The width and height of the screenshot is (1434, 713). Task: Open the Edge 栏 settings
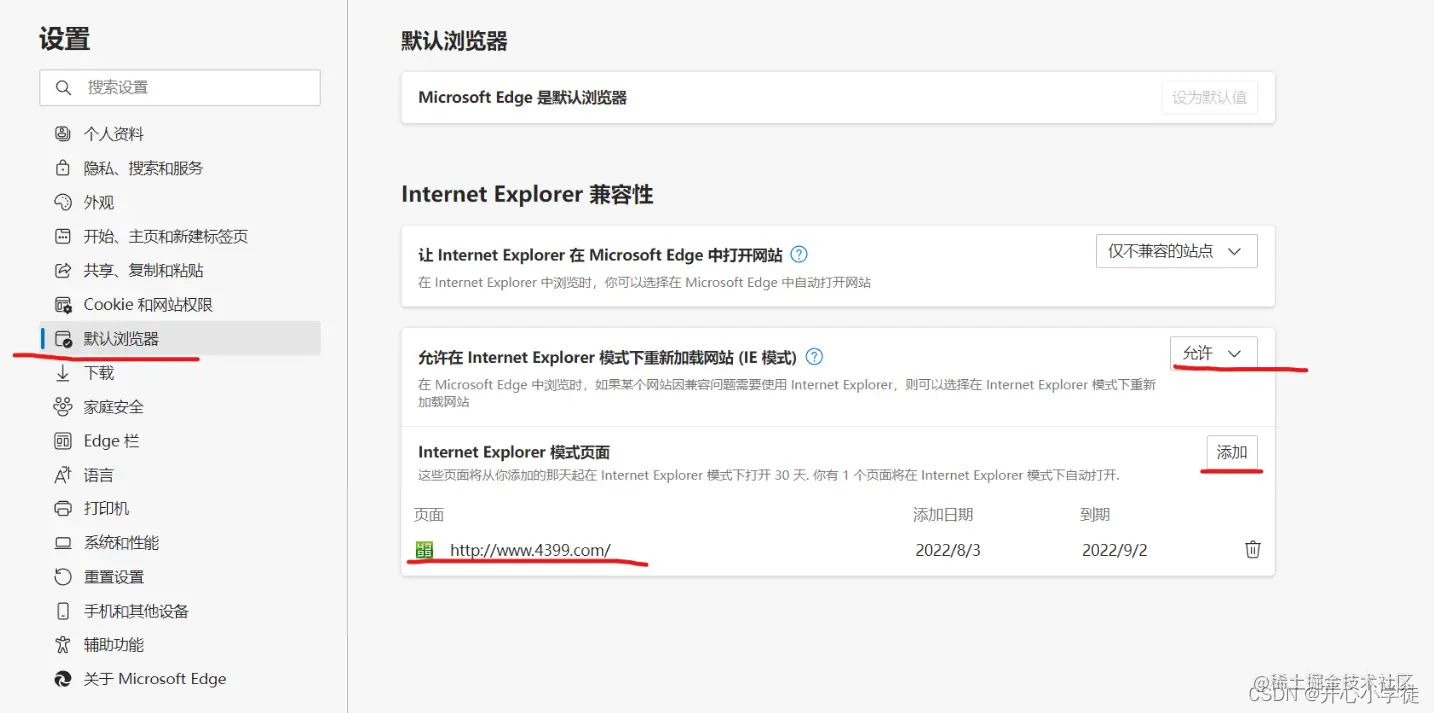(x=102, y=440)
